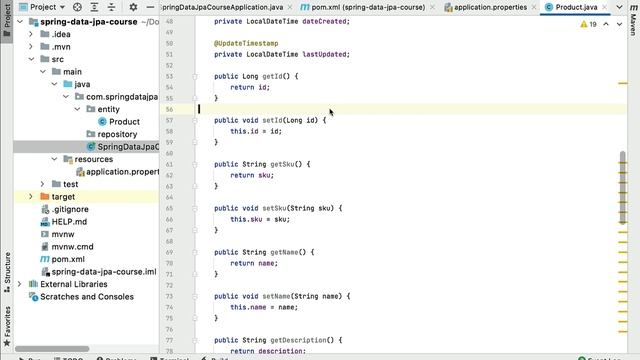The image size is (640, 360).
Task: Open application.properties in the project tree
Action: (118, 172)
